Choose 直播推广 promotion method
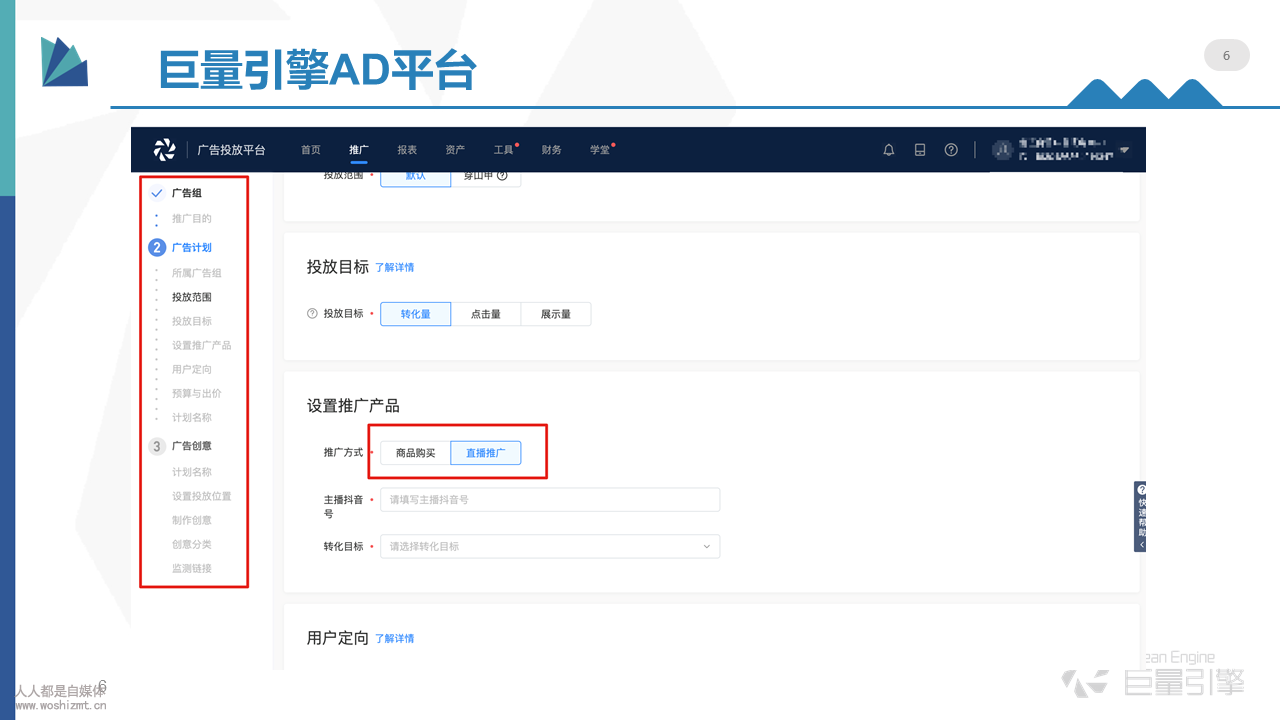This screenshot has width=1280, height=720. pyautogui.click(x=486, y=453)
